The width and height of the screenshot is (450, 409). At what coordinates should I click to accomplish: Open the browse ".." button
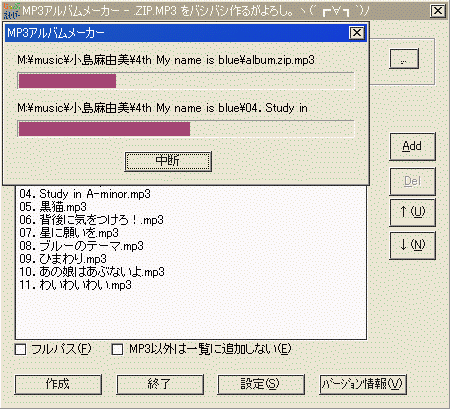point(404,59)
